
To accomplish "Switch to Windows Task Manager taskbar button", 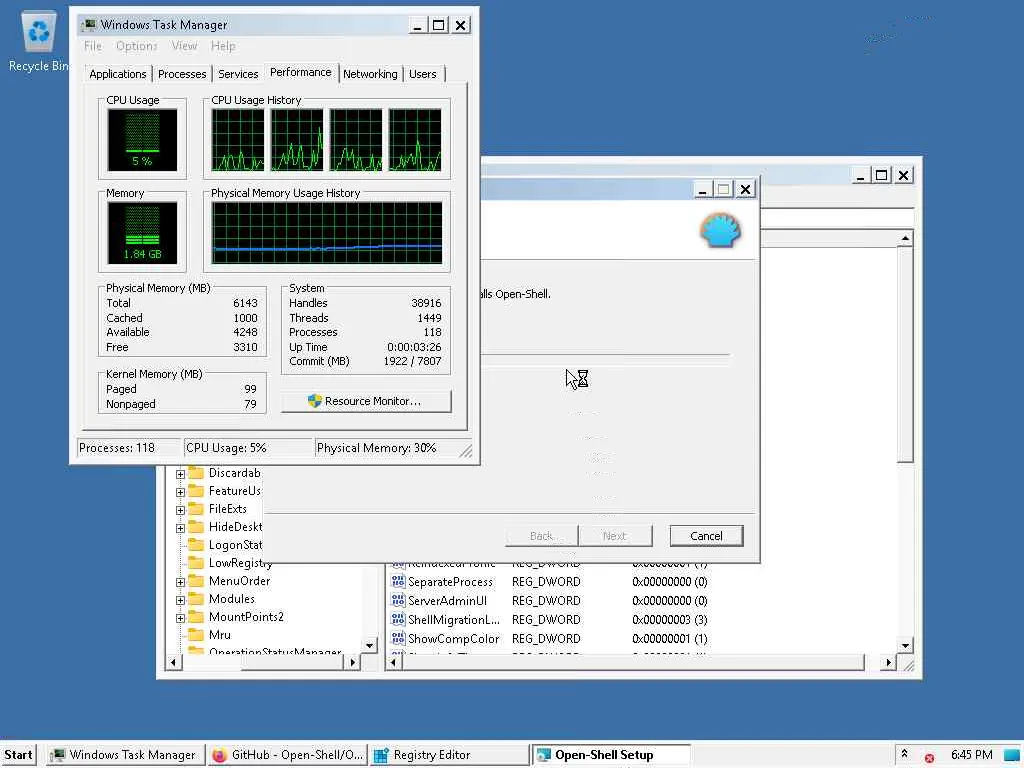I will click(x=127, y=755).
